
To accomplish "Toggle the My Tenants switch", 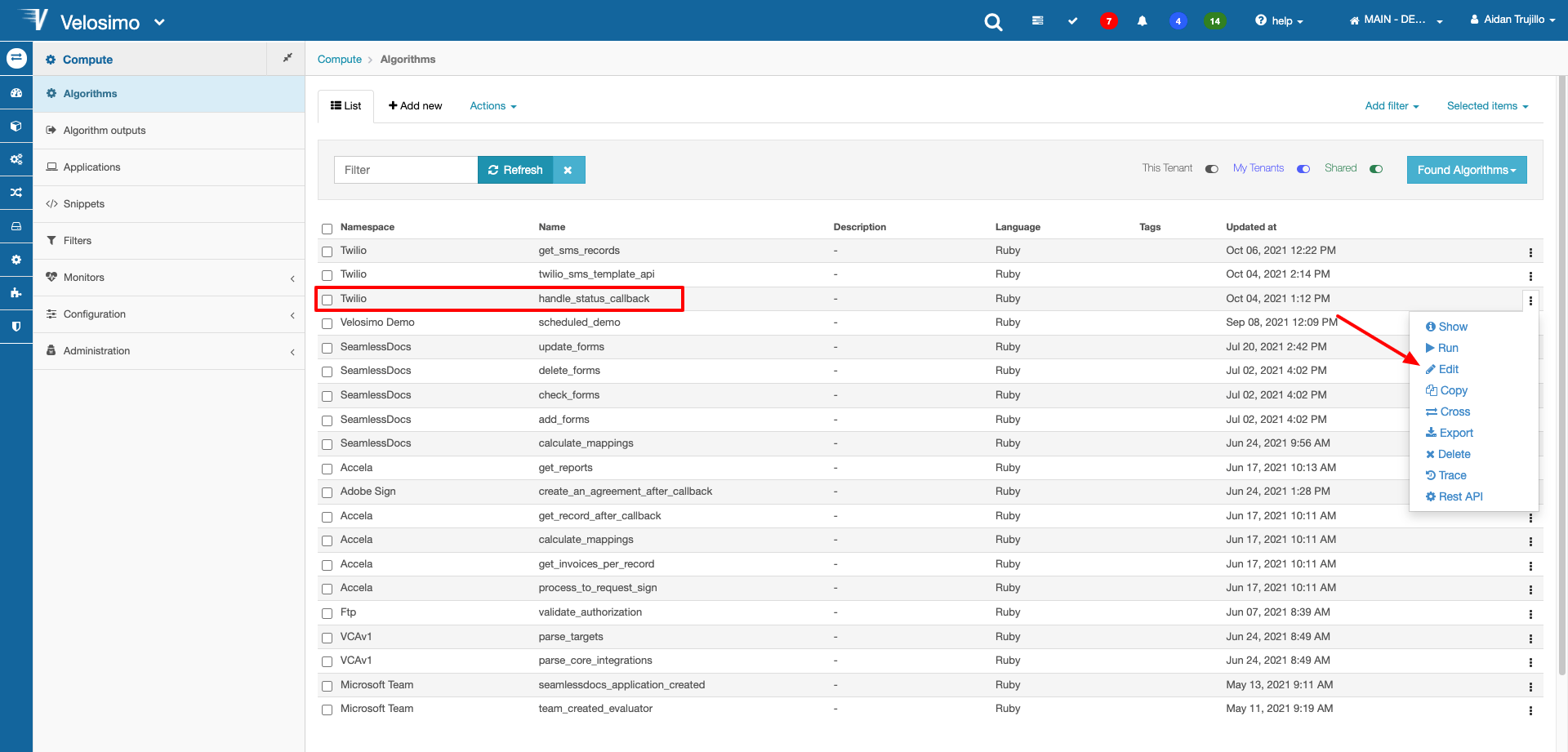I will coord(1303,169).
